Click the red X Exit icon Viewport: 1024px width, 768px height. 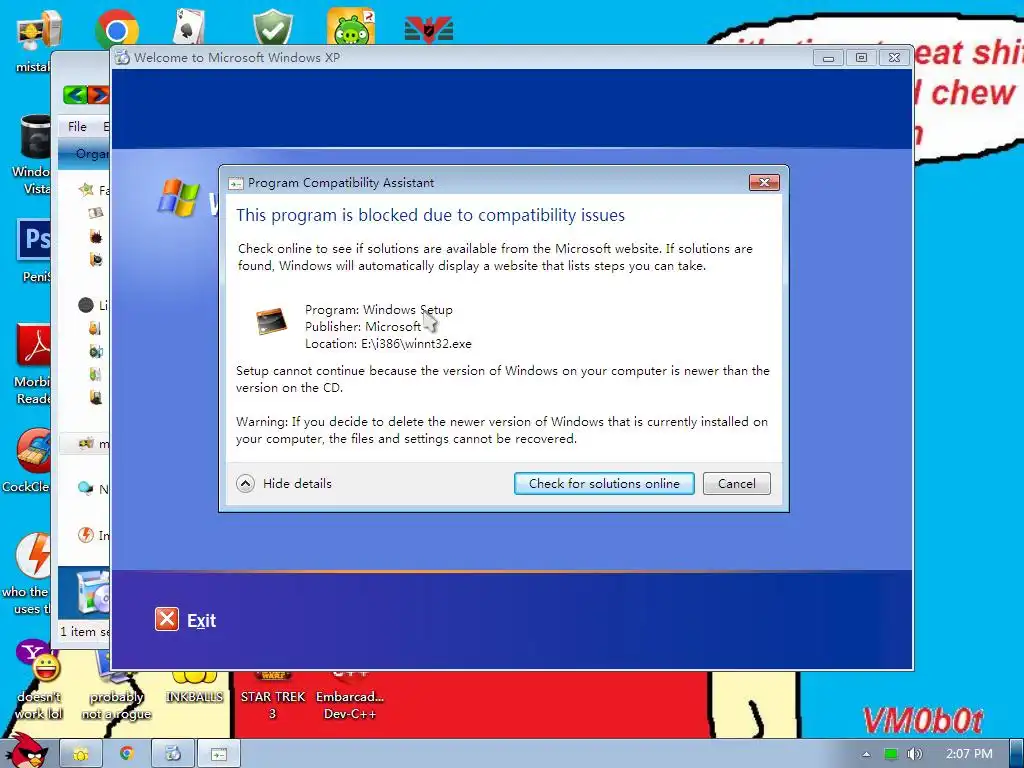click(167, 619)
